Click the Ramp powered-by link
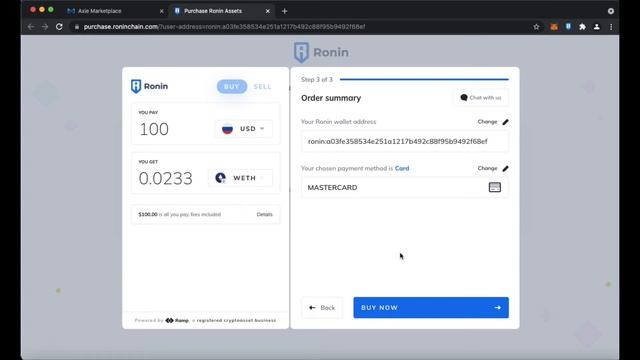This screenshot has height=360, width=640. click(x=177, y=320)
